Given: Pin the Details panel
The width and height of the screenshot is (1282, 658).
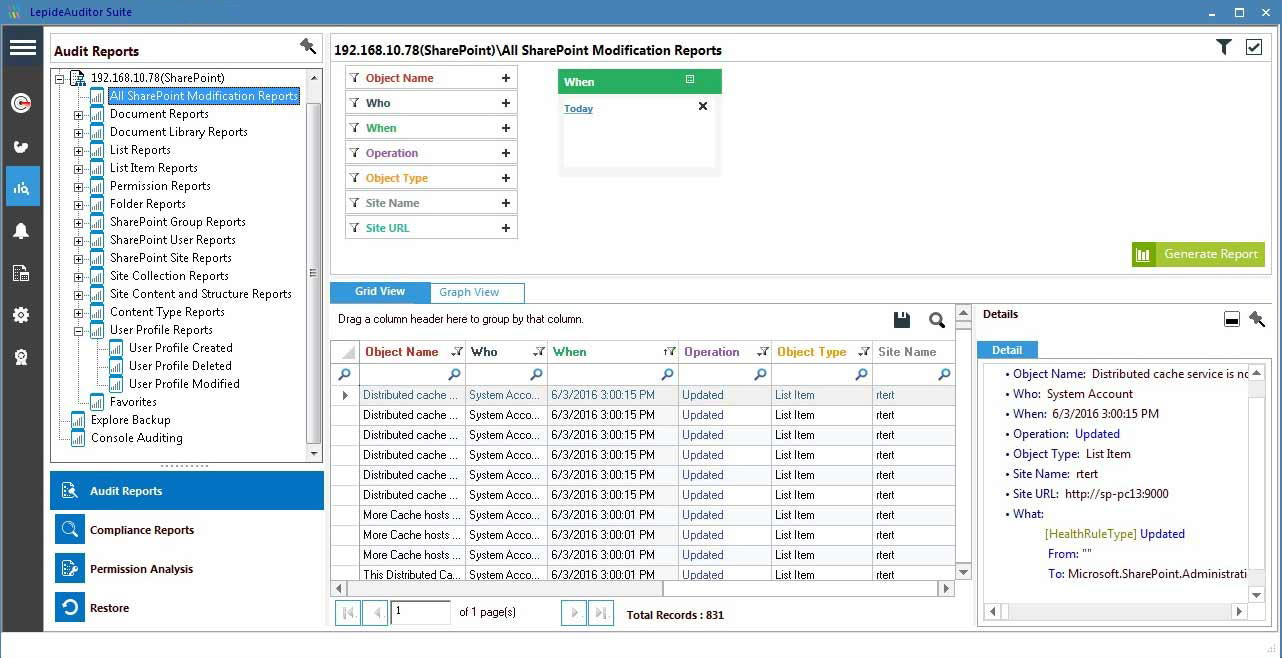Looking at the screenshot, I should 1257,319.
